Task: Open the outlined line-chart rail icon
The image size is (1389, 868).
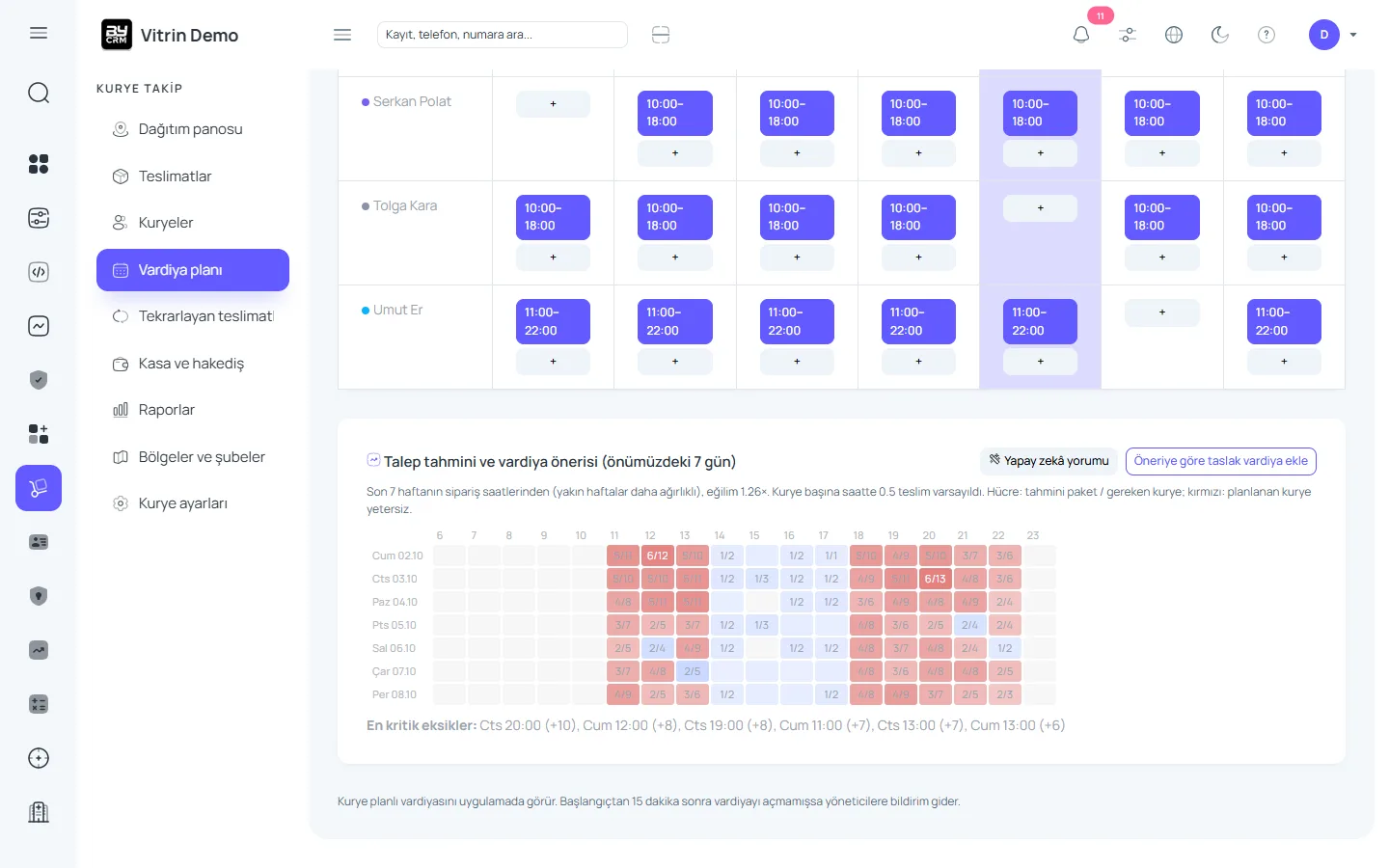Action: click(x=39, y=326)
